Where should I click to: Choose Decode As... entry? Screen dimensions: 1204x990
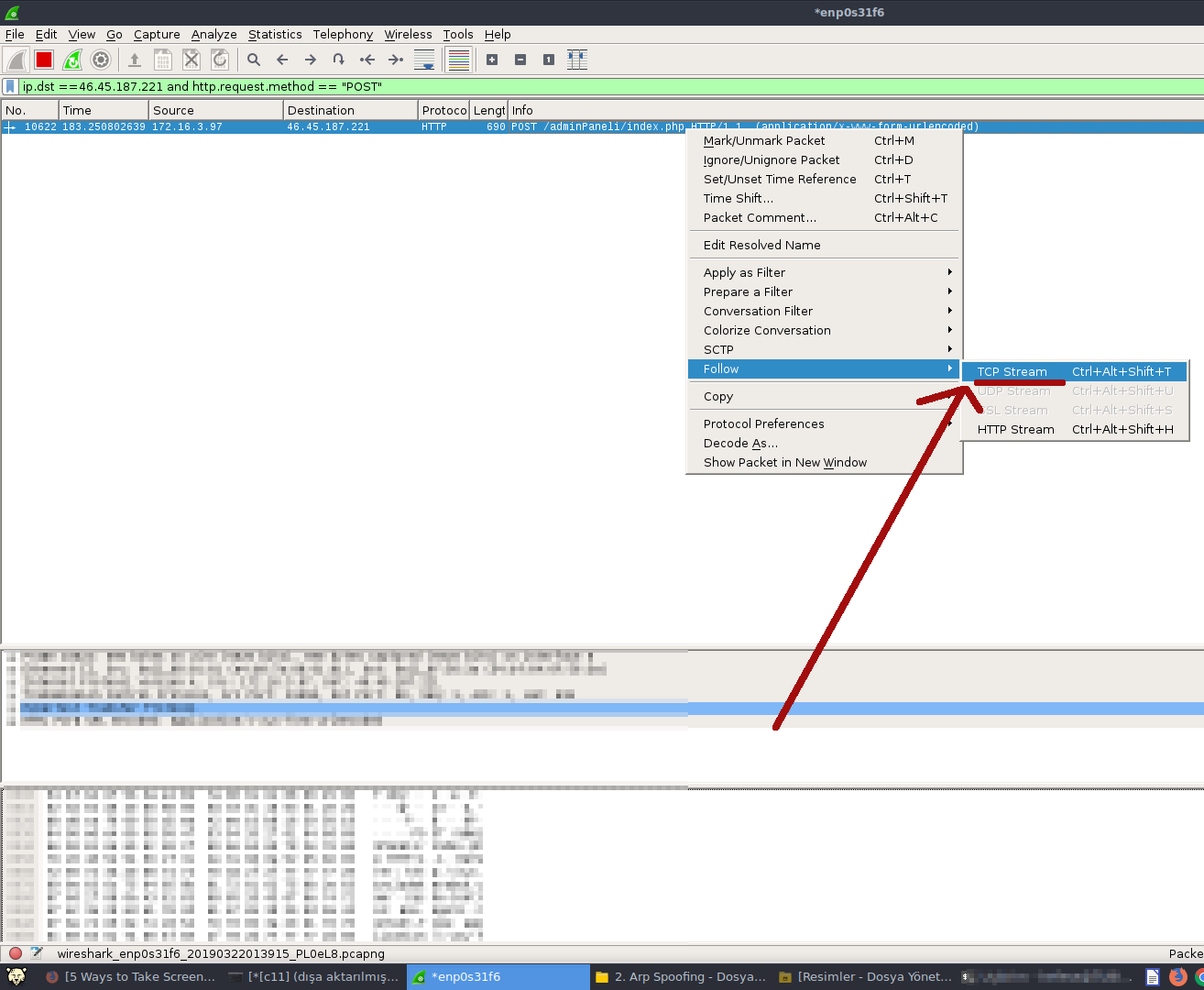tap(825, 443)
